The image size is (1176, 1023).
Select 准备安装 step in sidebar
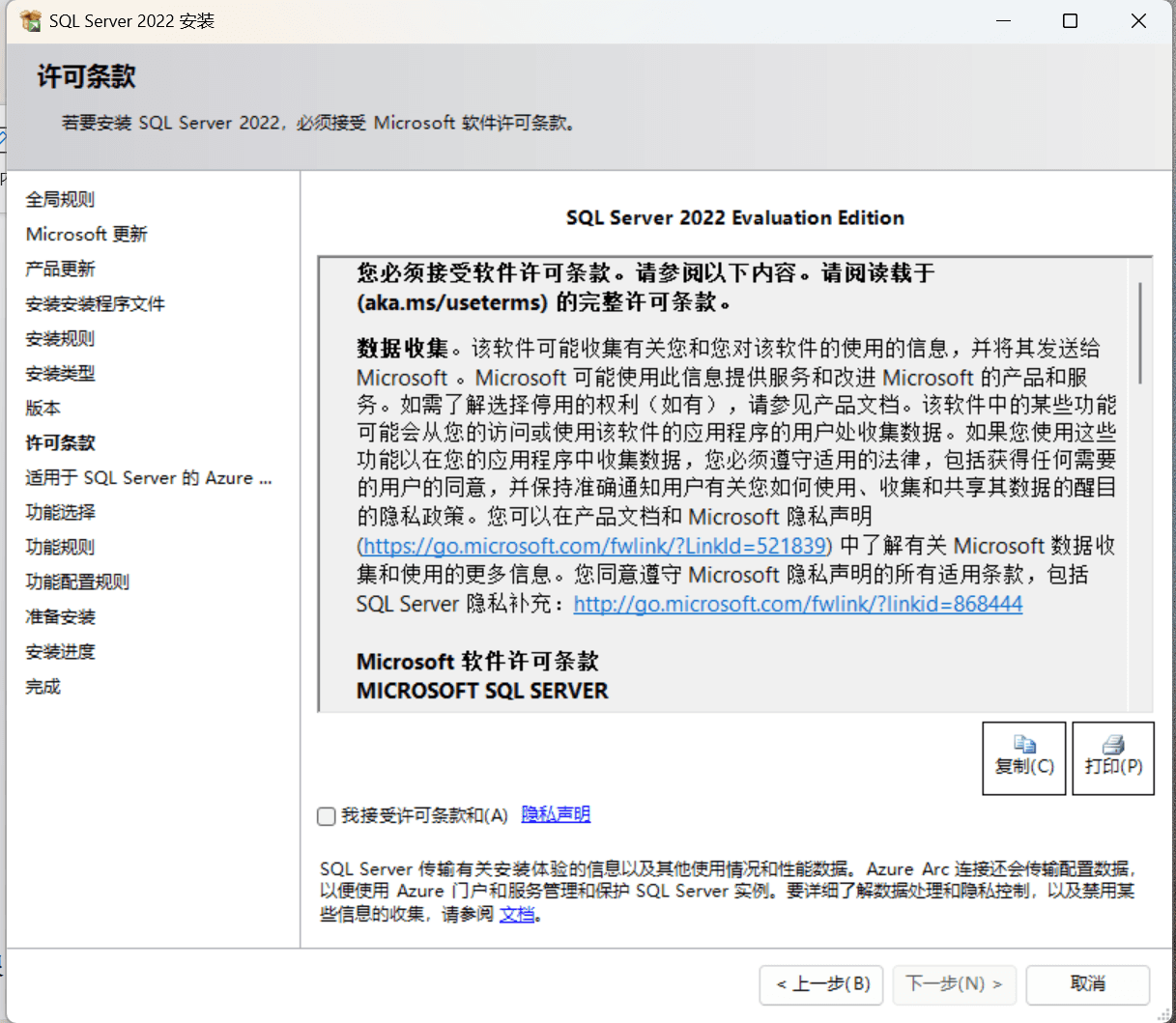60,616
